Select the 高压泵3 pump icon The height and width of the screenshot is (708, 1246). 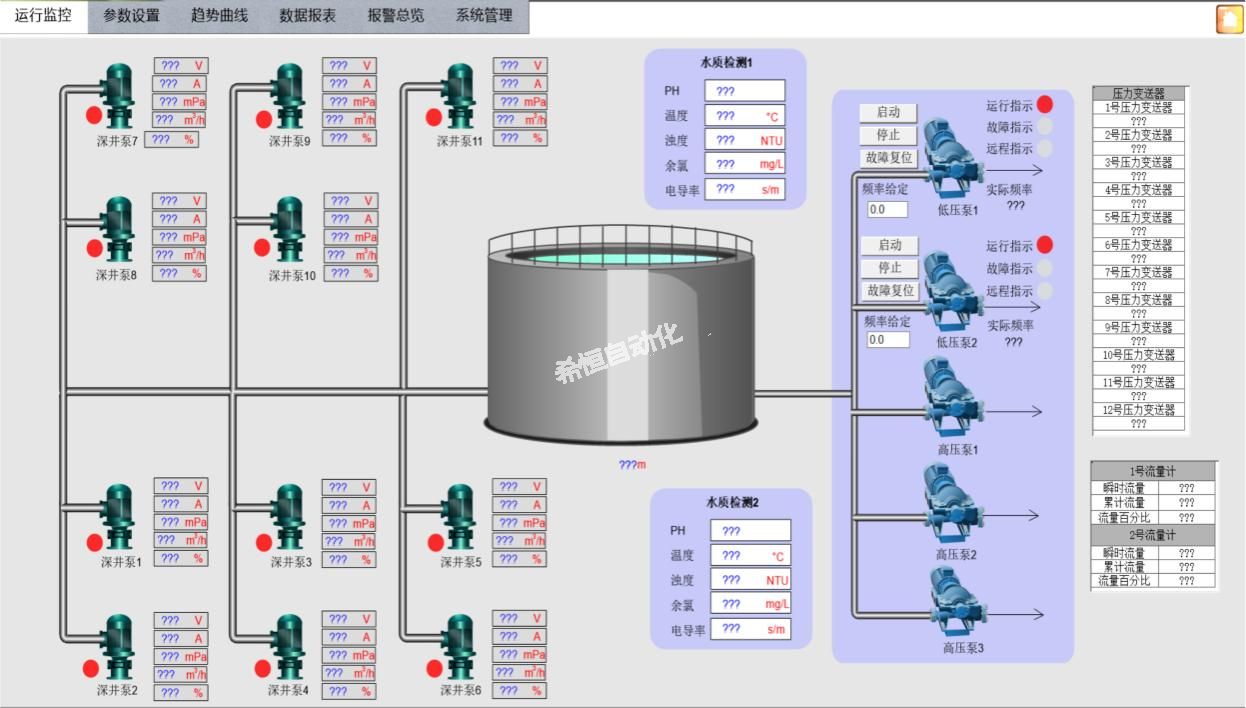(x=954, y=603)
